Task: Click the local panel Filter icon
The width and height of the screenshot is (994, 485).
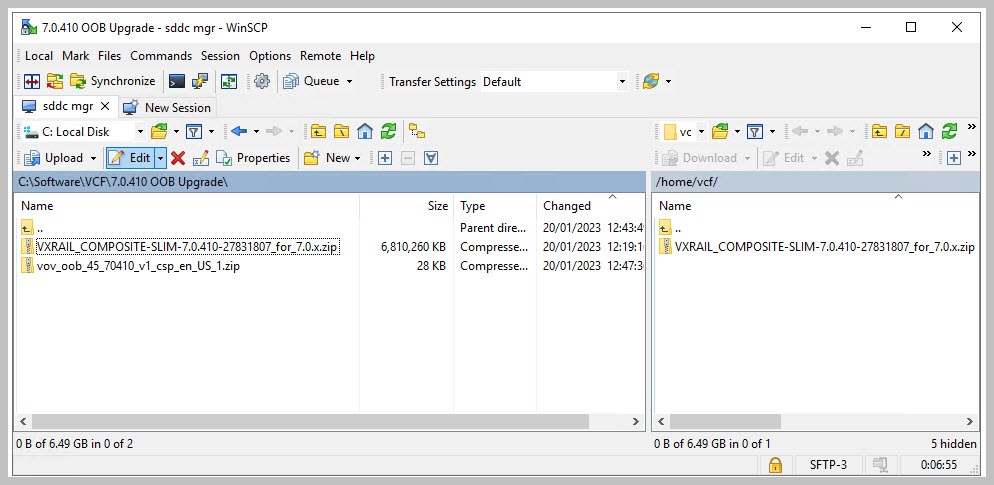Action: tap(193, 132)
